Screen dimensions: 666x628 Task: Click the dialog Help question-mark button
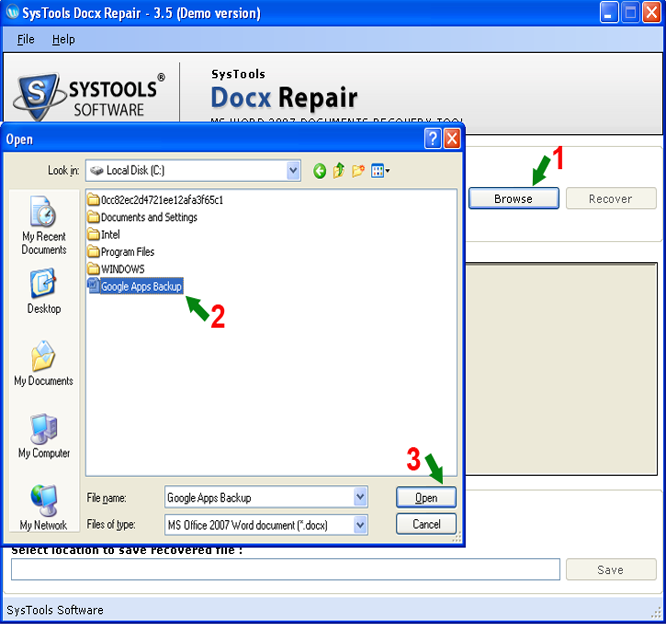(432, 139)
